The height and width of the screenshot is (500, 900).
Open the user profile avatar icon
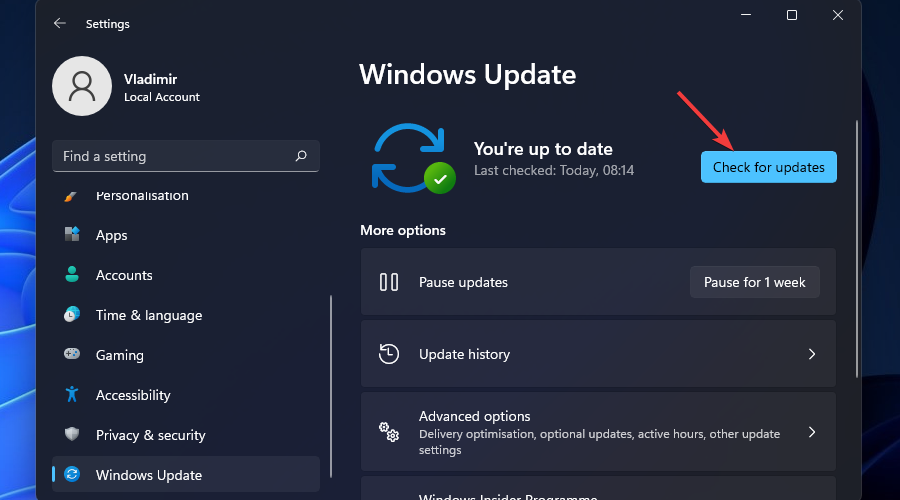click(x=82, y=86)
